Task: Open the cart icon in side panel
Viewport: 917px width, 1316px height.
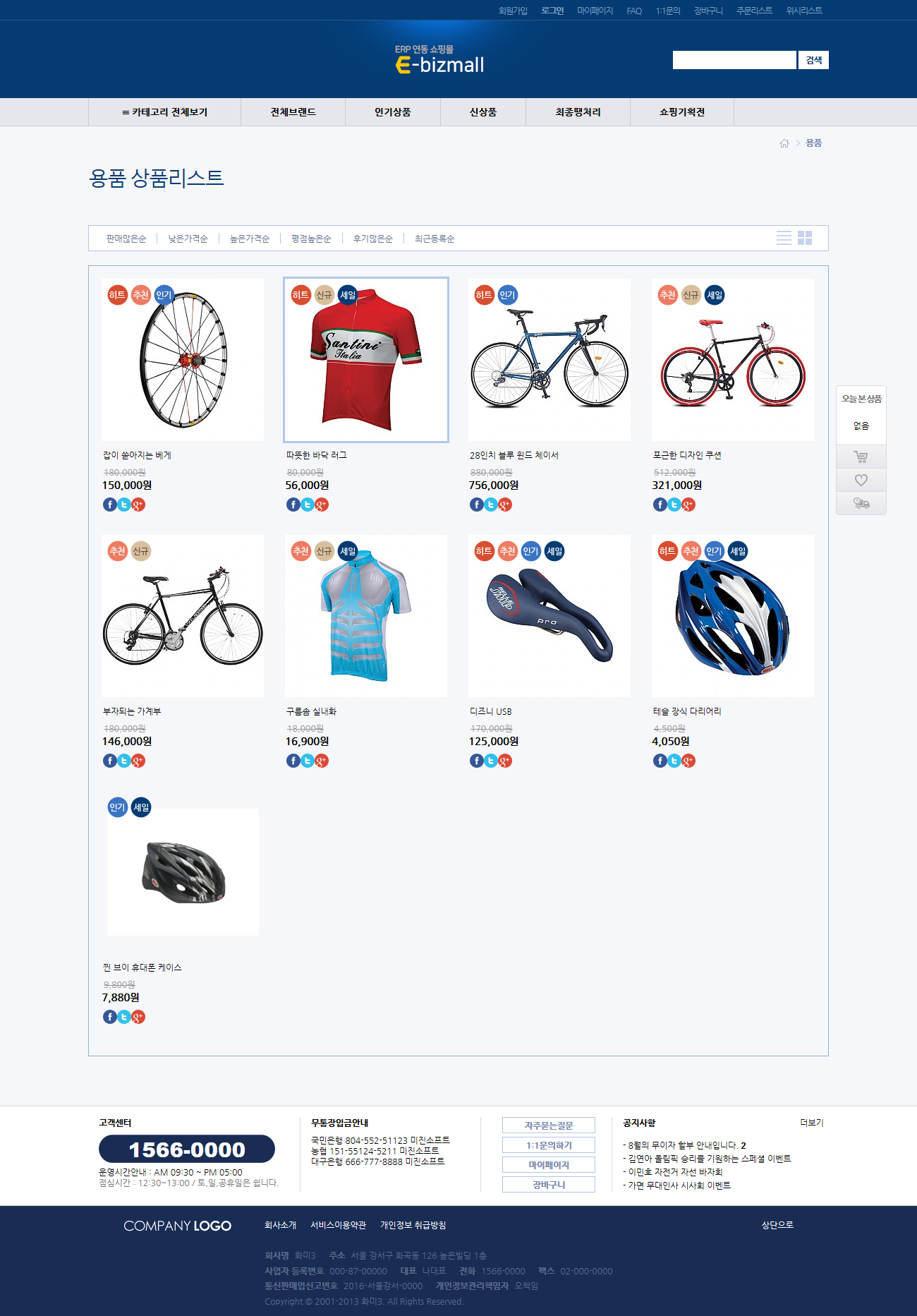Action: pyautogui.click(x=861, y=457)
